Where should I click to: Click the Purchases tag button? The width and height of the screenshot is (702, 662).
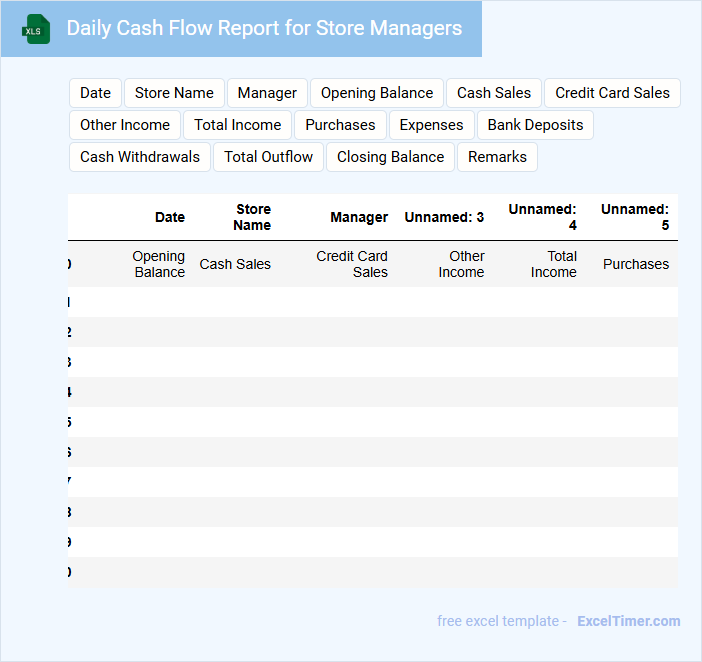coord(340,125)
